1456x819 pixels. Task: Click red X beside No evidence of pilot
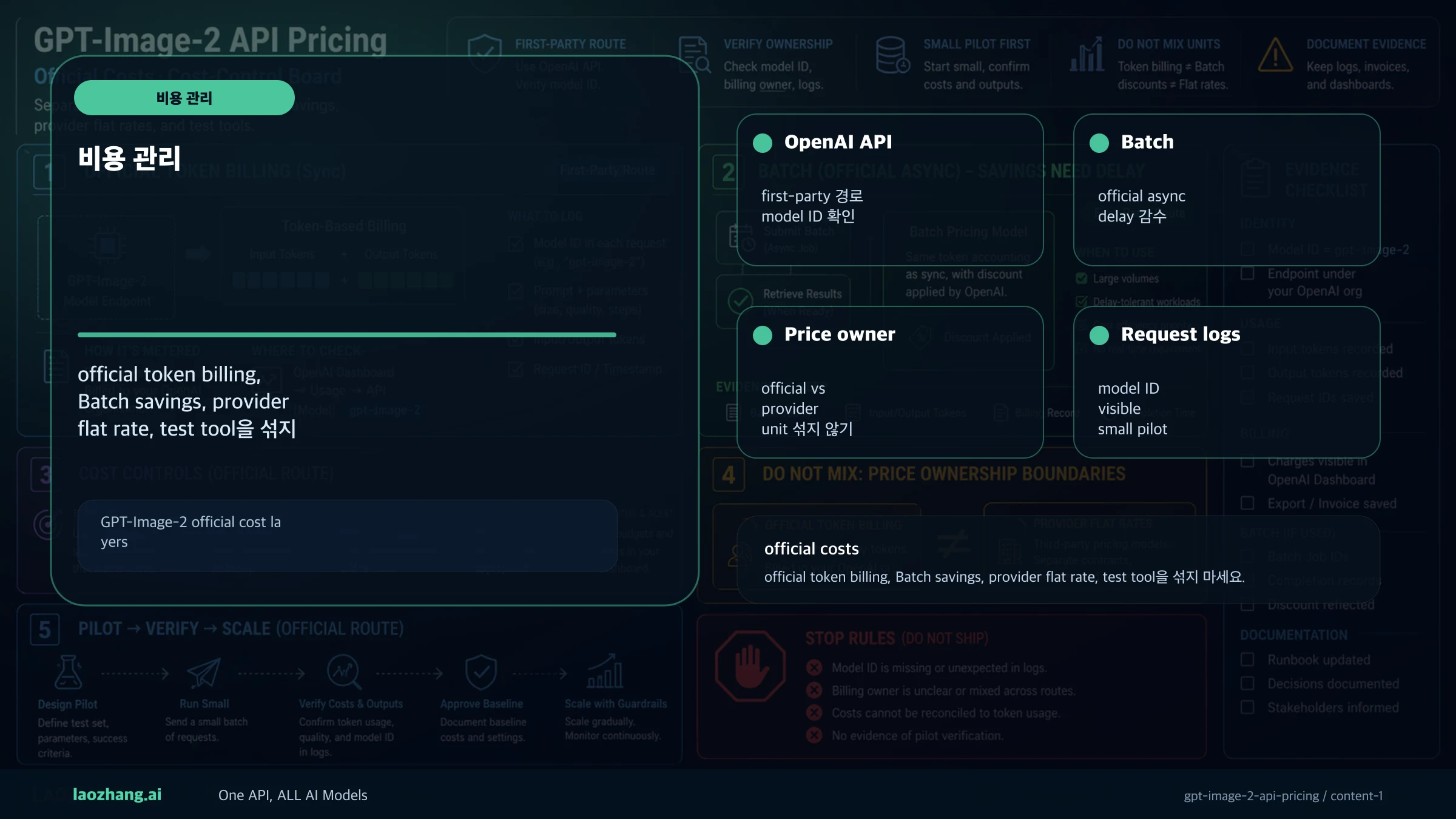coord(814,735)
